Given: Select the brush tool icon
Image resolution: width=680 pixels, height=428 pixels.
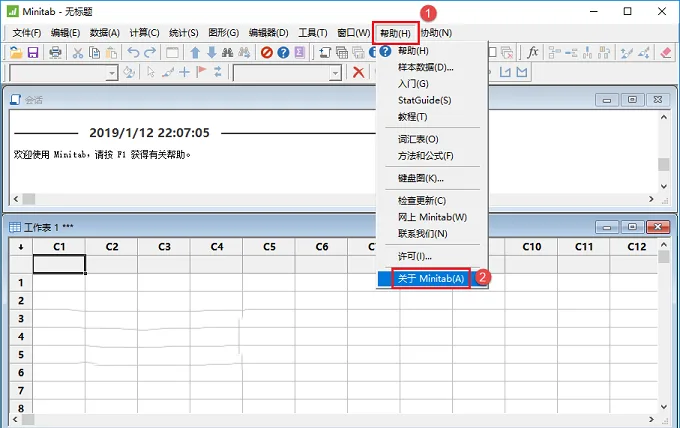Looking at the screenshot, I should (167, 72).
